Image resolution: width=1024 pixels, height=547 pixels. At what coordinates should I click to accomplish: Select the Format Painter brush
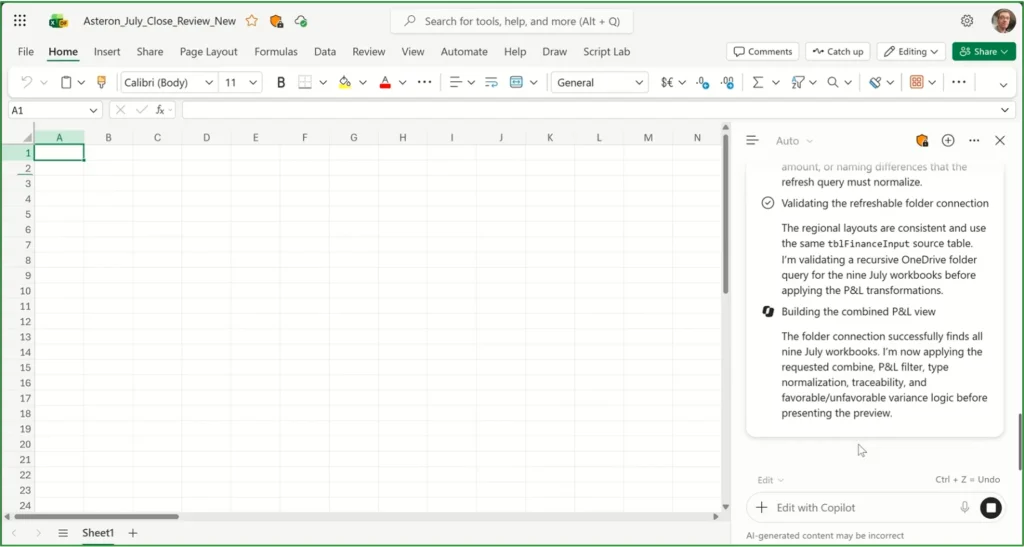(x=101, y=82)
